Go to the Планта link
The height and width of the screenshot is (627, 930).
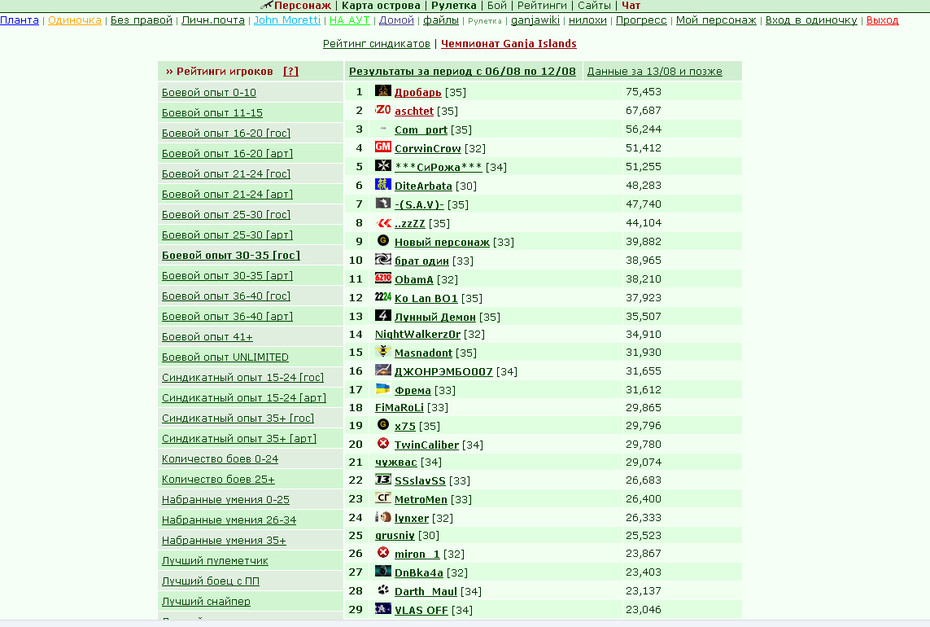tap(20, 20)
